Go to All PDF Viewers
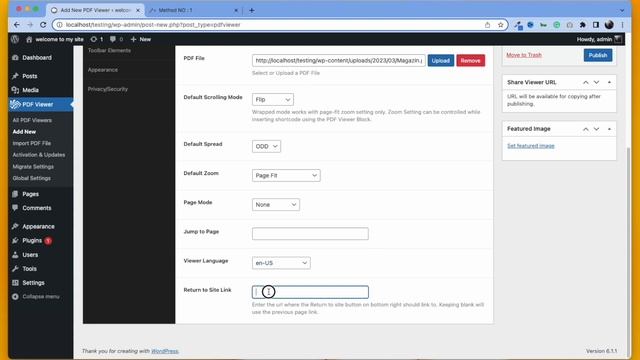 point(32,120)
